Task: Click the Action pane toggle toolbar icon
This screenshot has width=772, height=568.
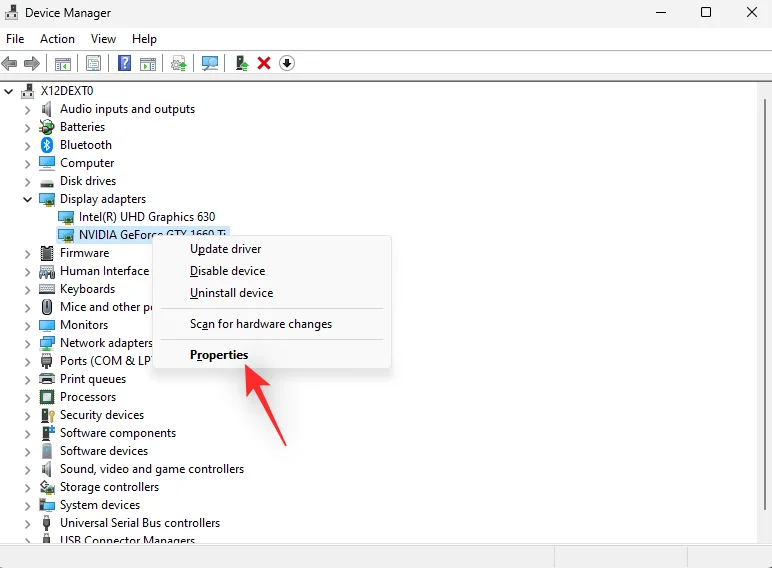Action: tap(148, 63)
